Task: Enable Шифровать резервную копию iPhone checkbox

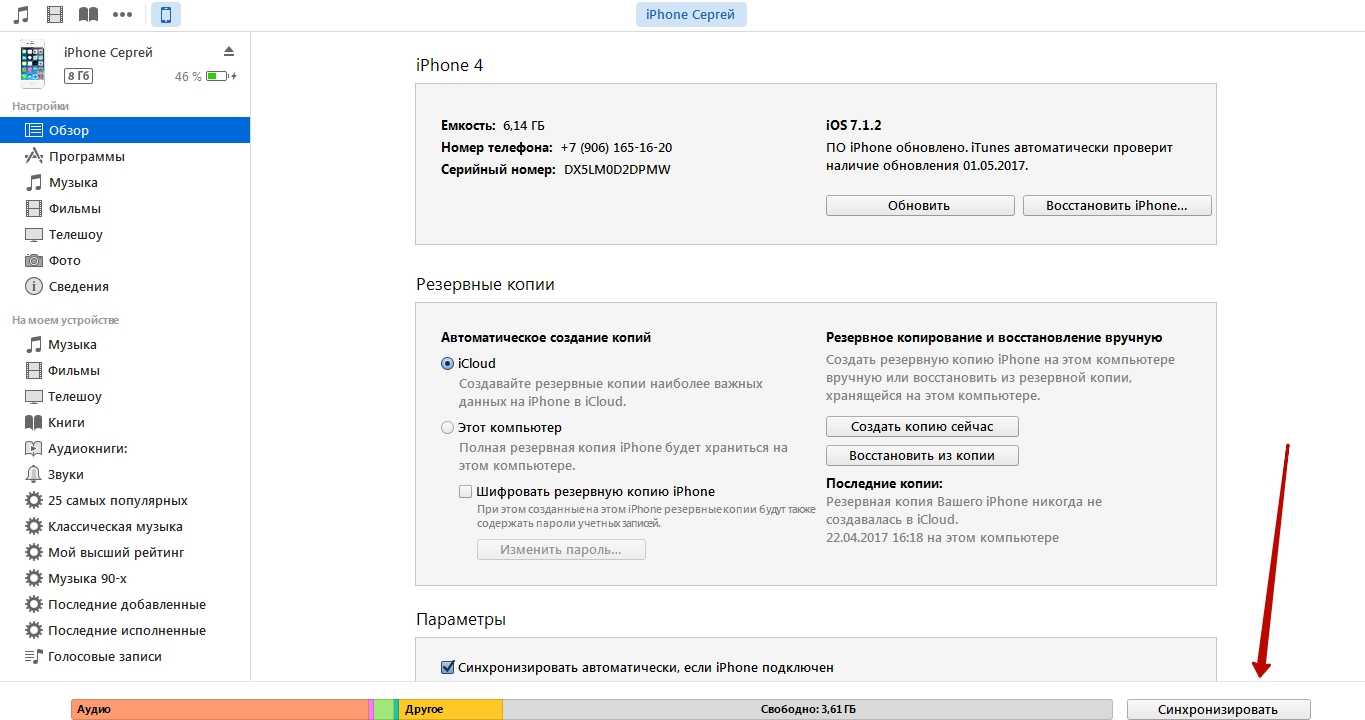Action: (x=465, y=492)
